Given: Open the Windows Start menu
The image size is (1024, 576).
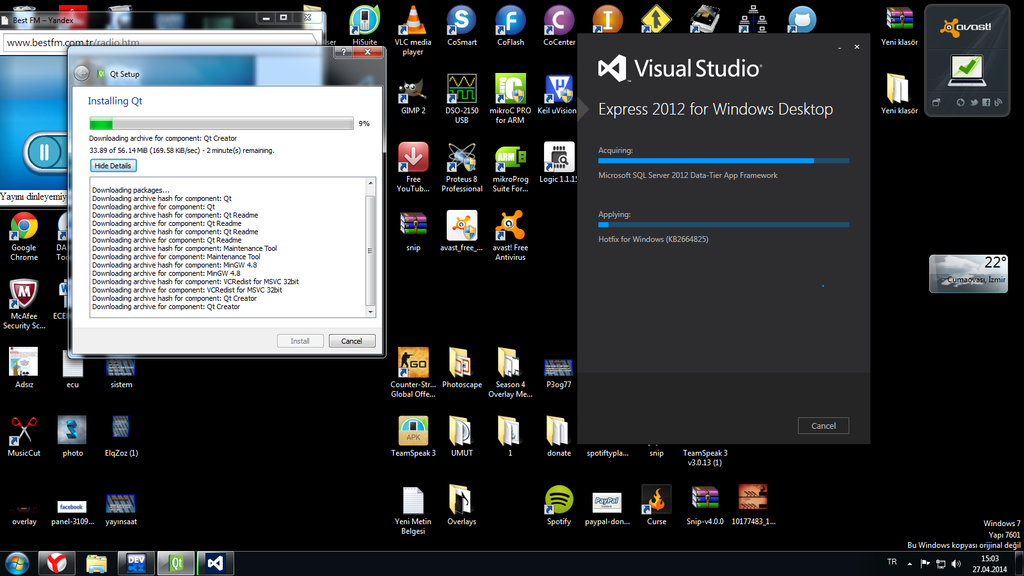Looking at the screenshot, I should (17, 563).
